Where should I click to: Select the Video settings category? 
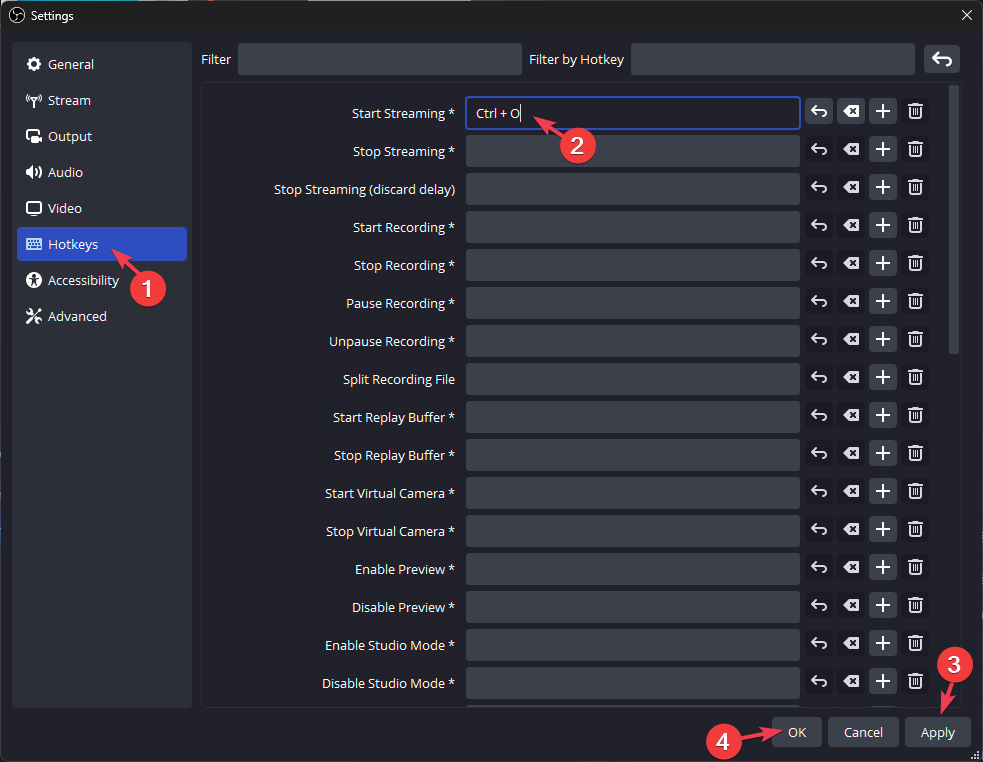(67, 208)
